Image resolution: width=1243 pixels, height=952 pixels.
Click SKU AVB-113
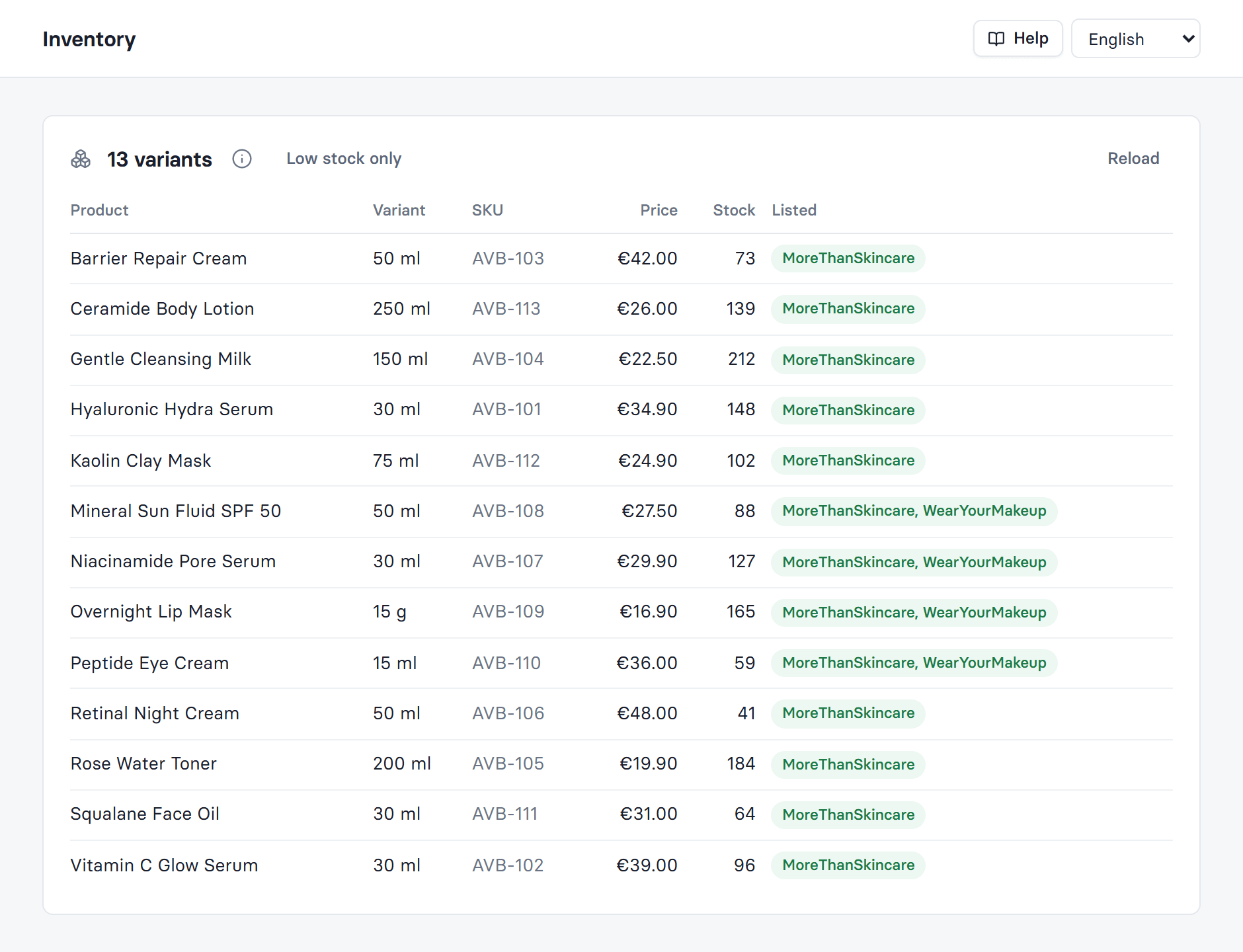tap(506, 309)
